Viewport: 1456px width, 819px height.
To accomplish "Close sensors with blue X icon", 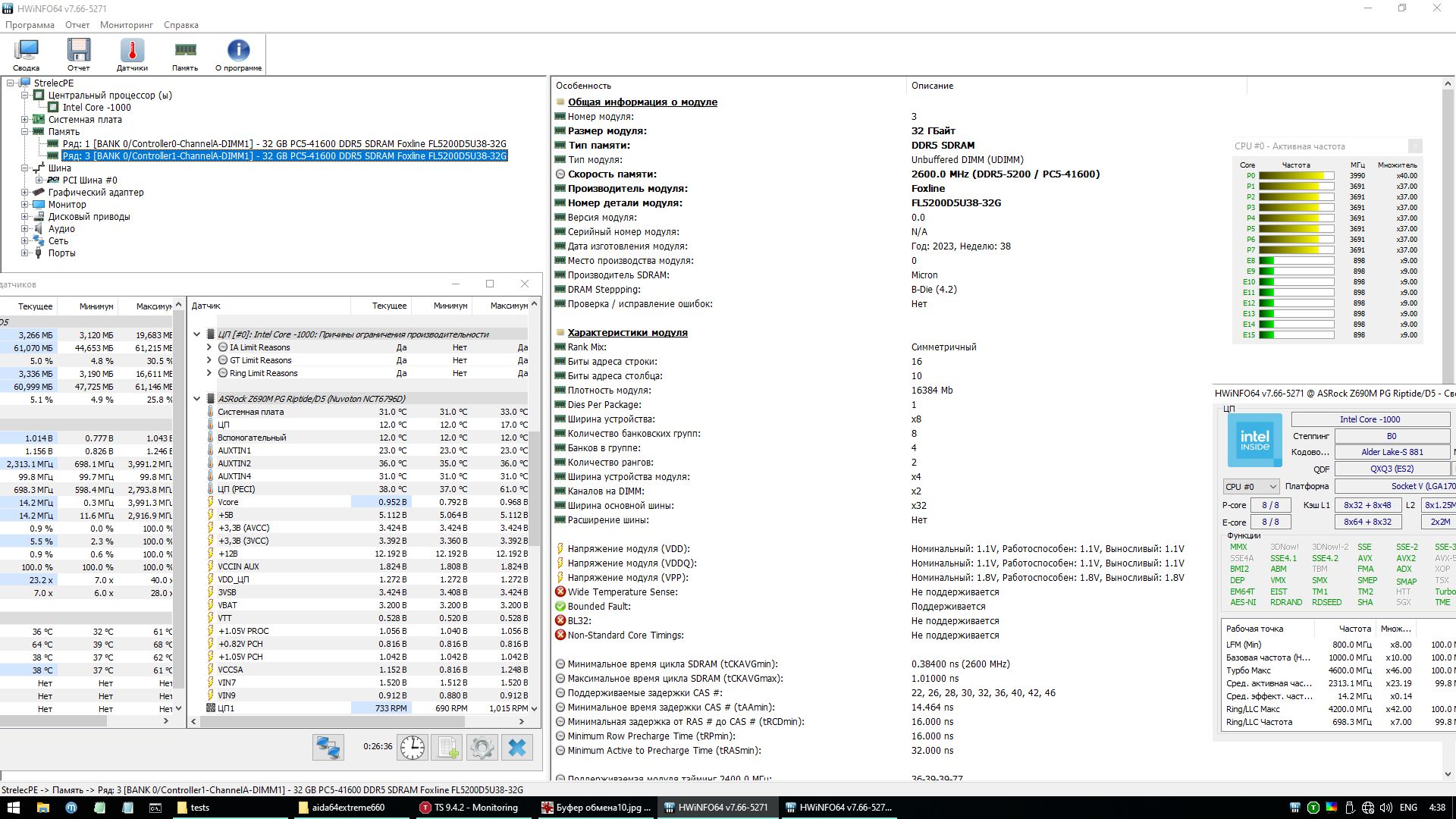I will pyautogui.click(x=517, y=748).
